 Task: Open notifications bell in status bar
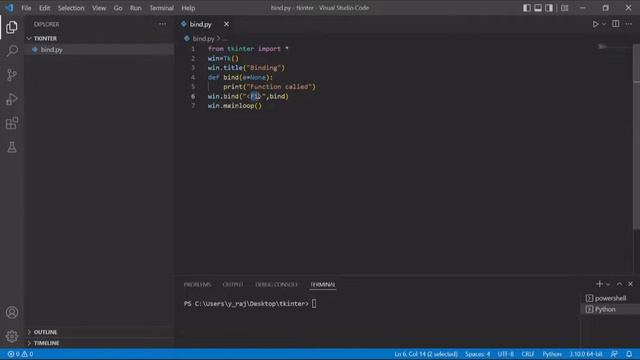(x=629, y=354)
